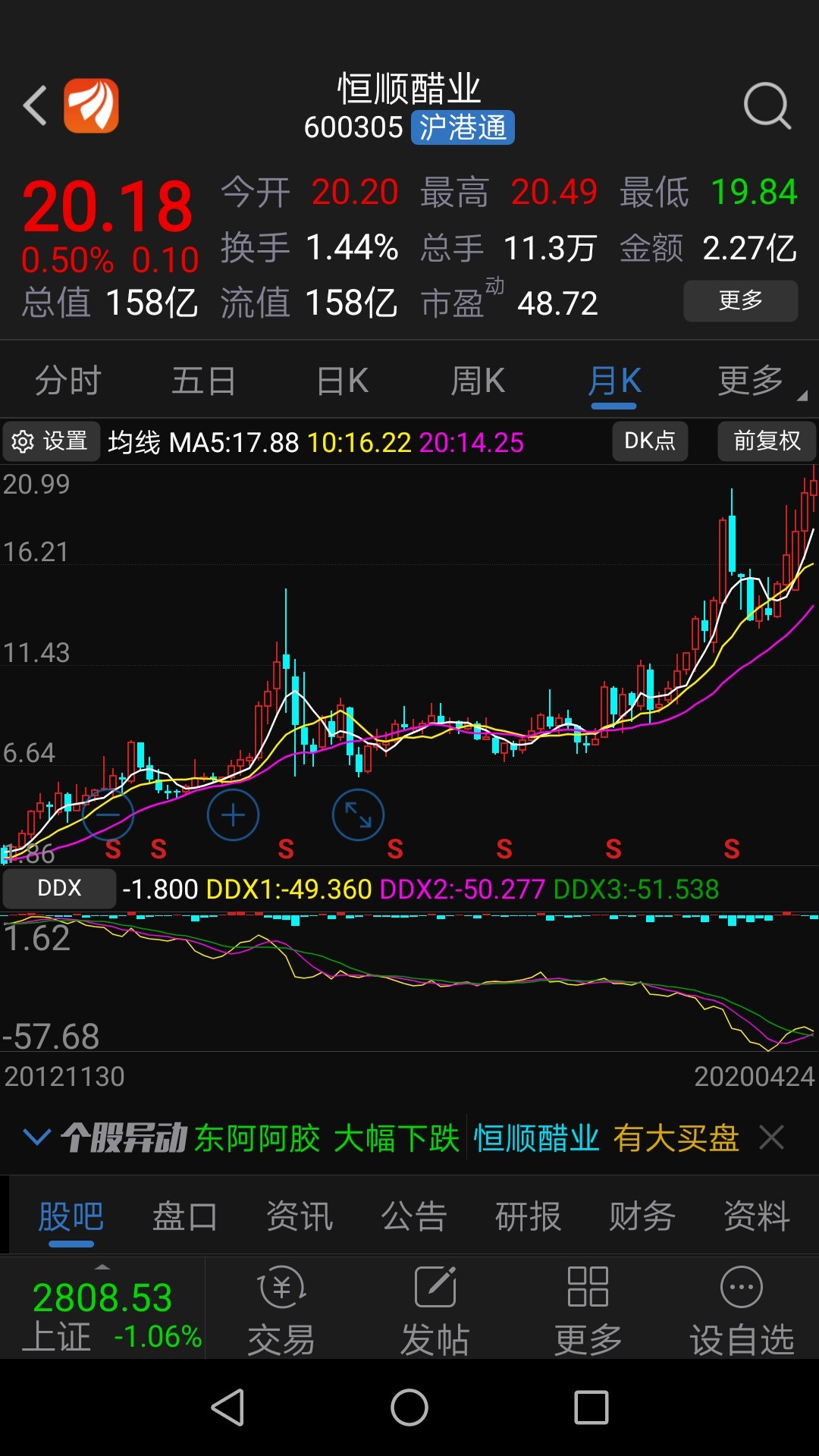The height and width of the screenshot is (1456, 819).
Task: Open the 发帖 post icon
Action: click(435, 1310)
